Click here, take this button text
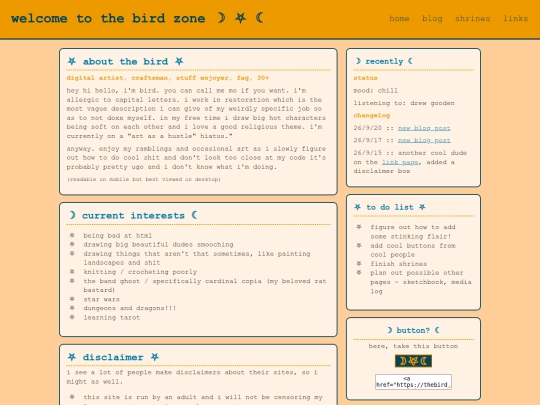 pos(413,346)
